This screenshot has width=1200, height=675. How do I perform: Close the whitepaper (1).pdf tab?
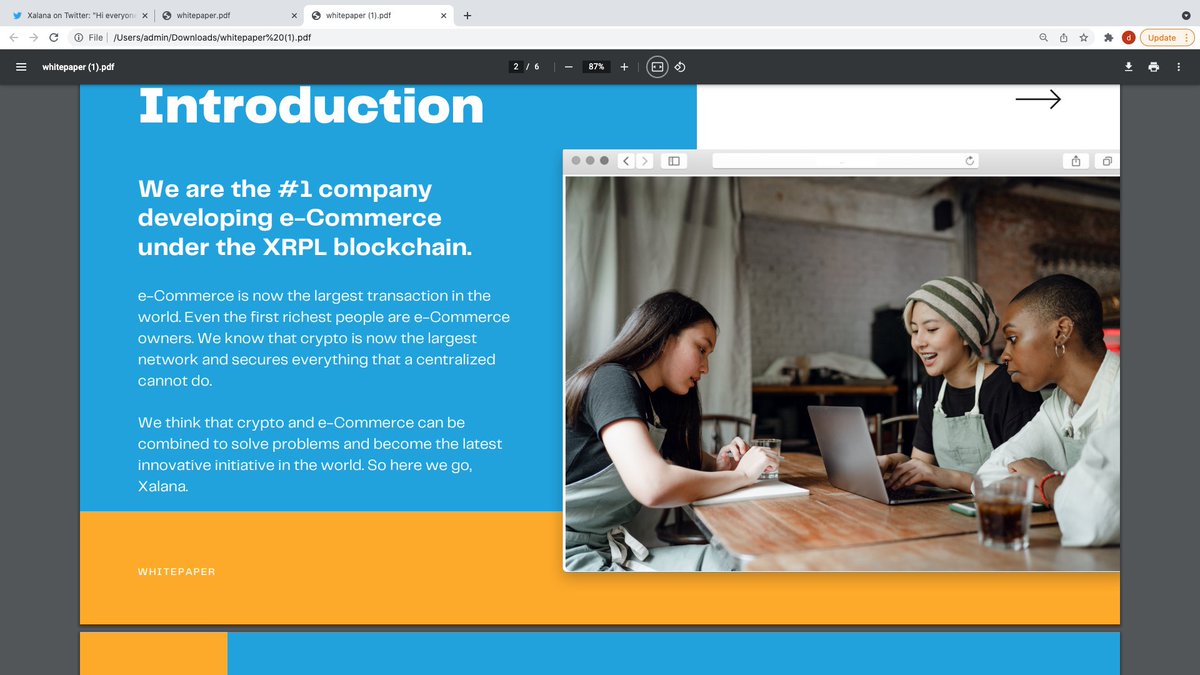tap(444, 15)
